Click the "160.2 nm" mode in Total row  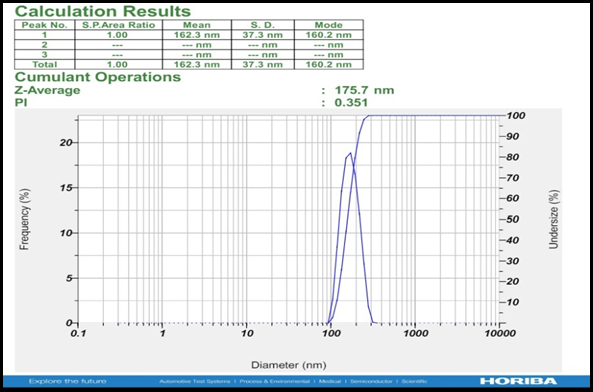coord(328,64)
